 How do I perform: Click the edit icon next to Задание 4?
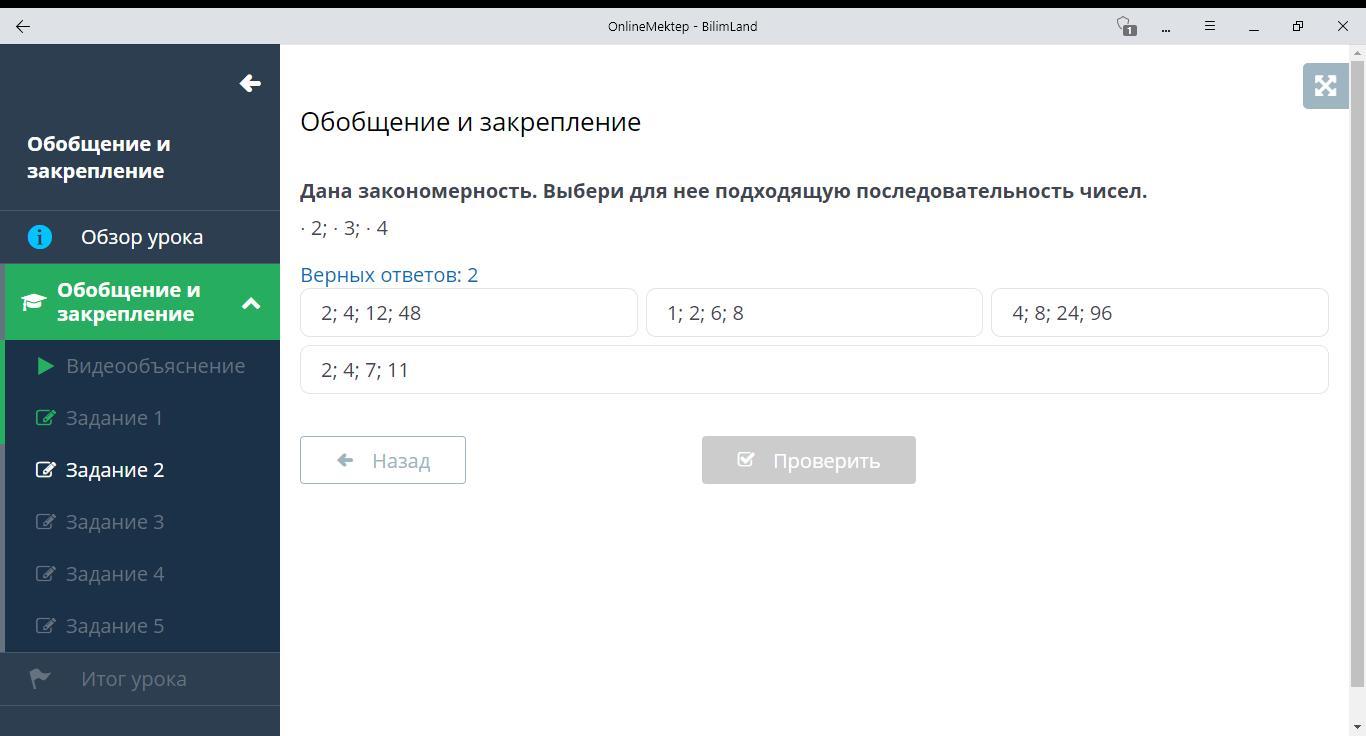pyautogui.click(x=45, y=573)
